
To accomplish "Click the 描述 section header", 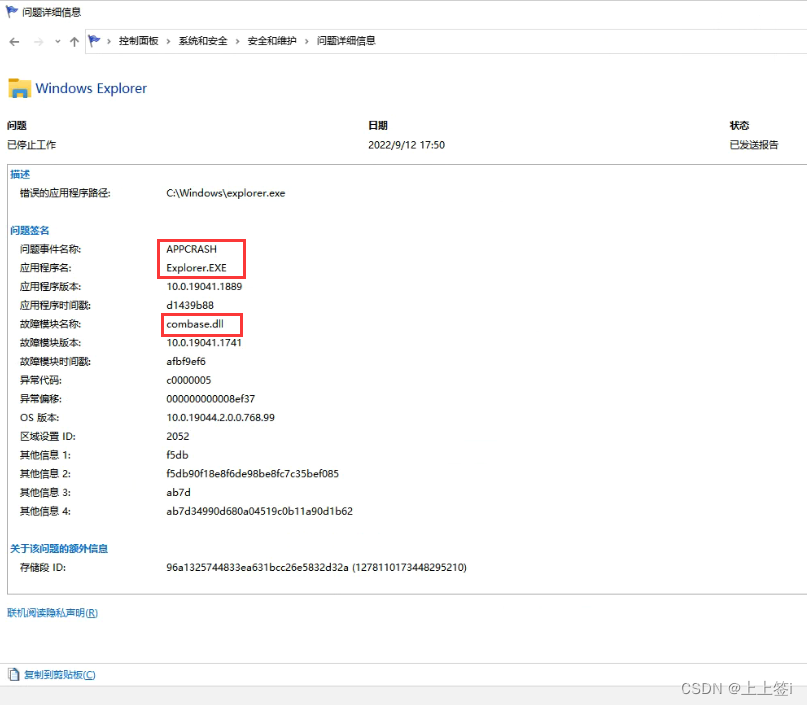I will point(20,174).
